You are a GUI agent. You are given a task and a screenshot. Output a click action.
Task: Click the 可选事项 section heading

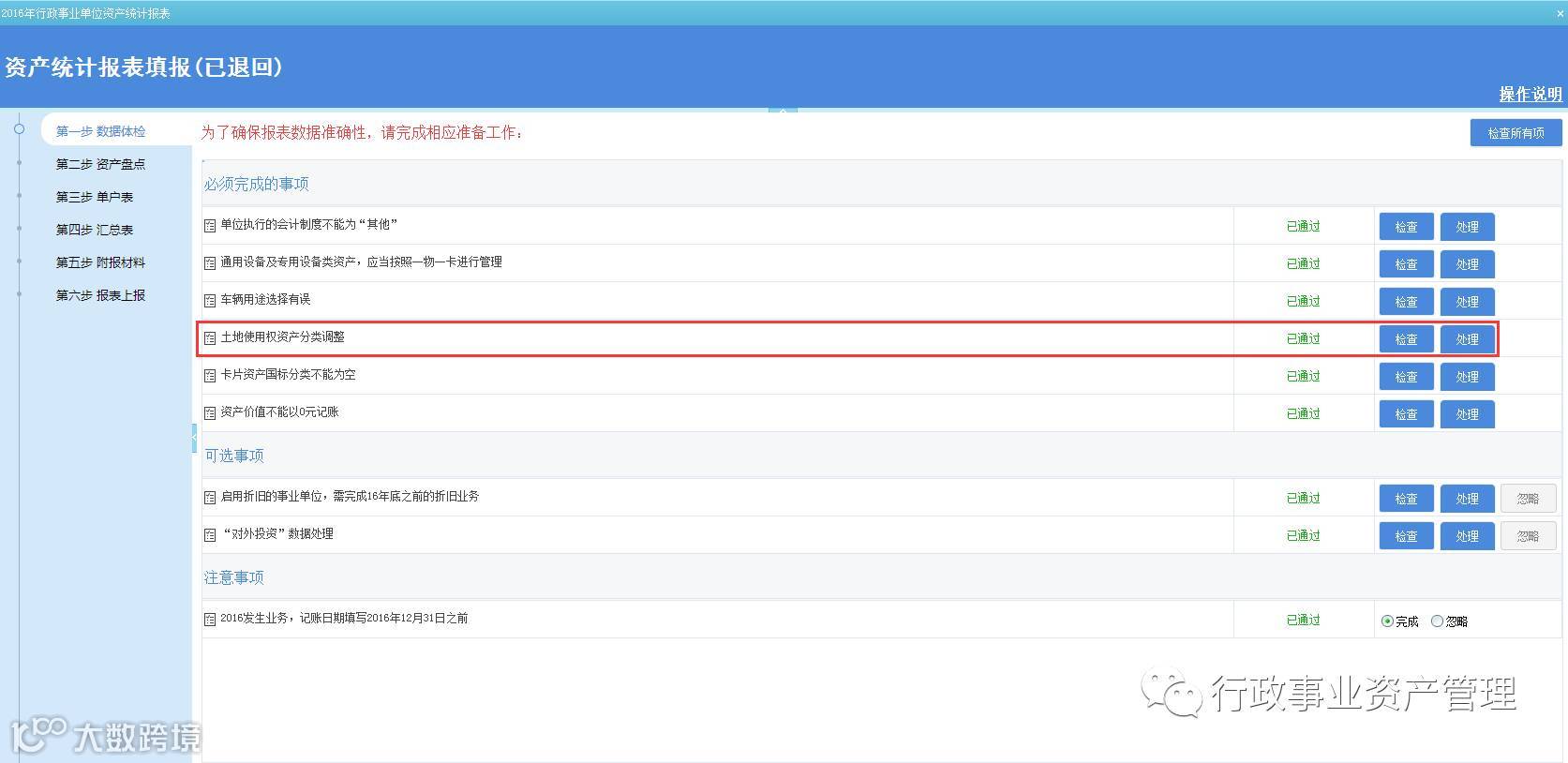click(x=234, y=456)
